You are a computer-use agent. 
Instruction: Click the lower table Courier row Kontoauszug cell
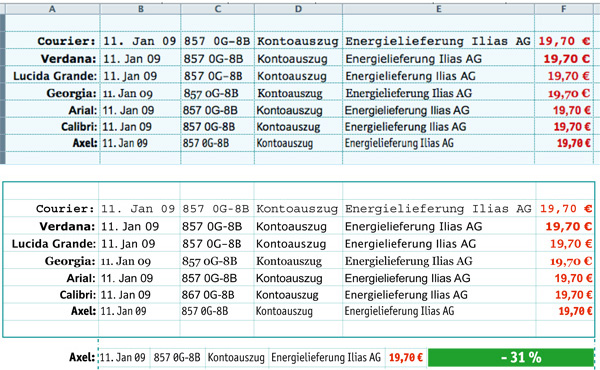298,209
